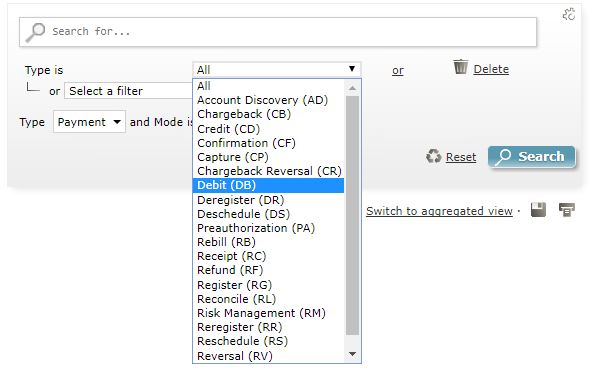Open the Select a filter dropdown
The height and width of the screenshot is (383, 590).
coord(129,91)
